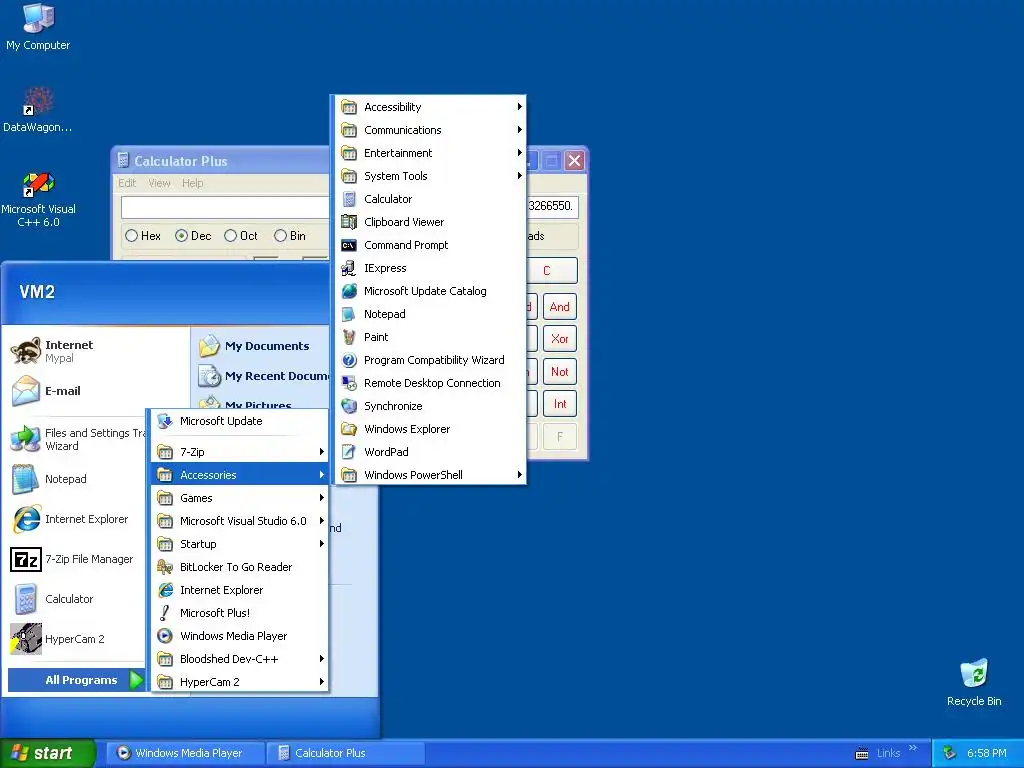The width and height of the screenshot is (1024, 768).
Task: Expand Bloodshed Dev-C++ folder
Action: tap(239, 658)
